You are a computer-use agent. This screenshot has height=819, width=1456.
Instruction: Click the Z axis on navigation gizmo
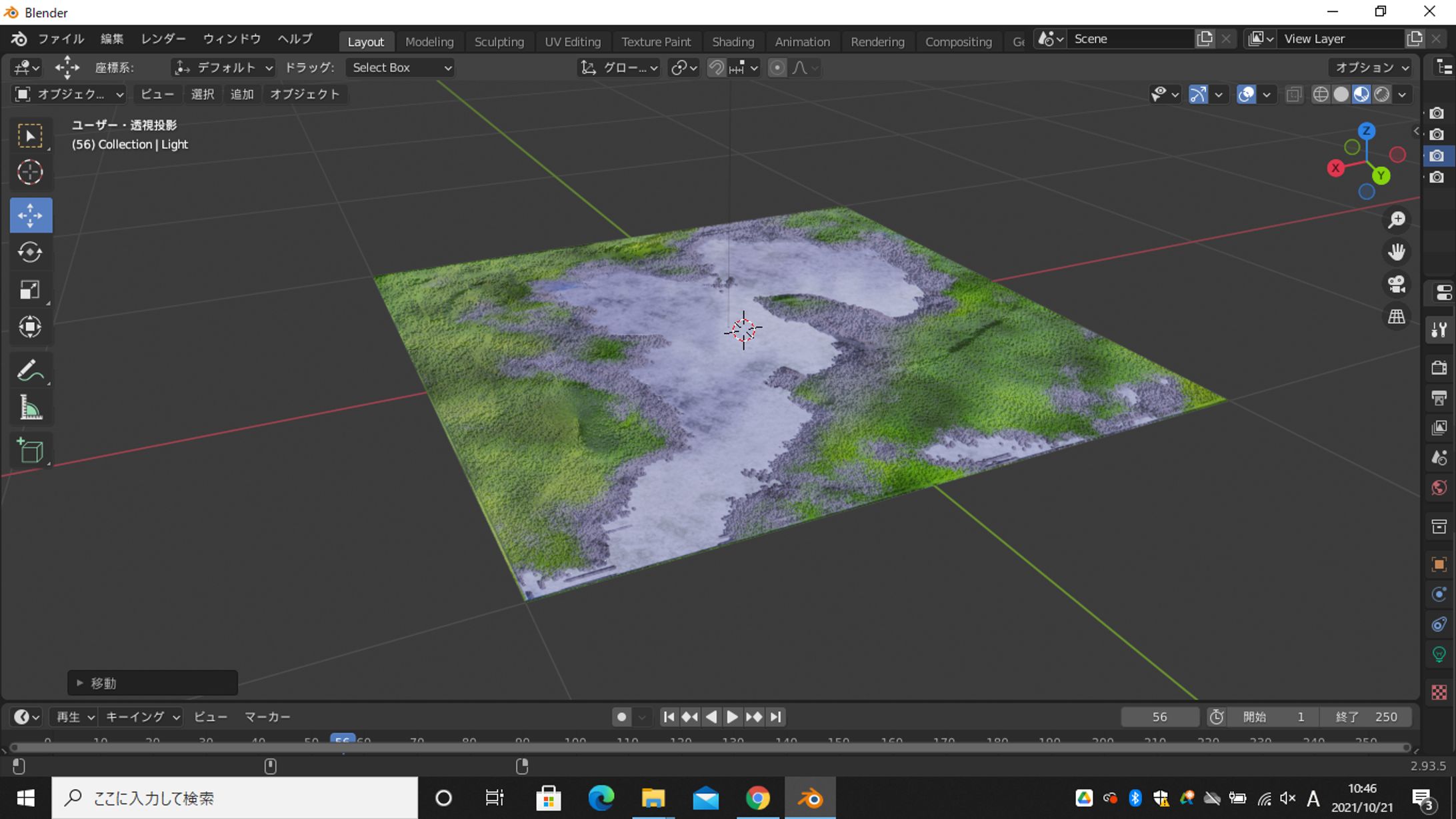1367,131
